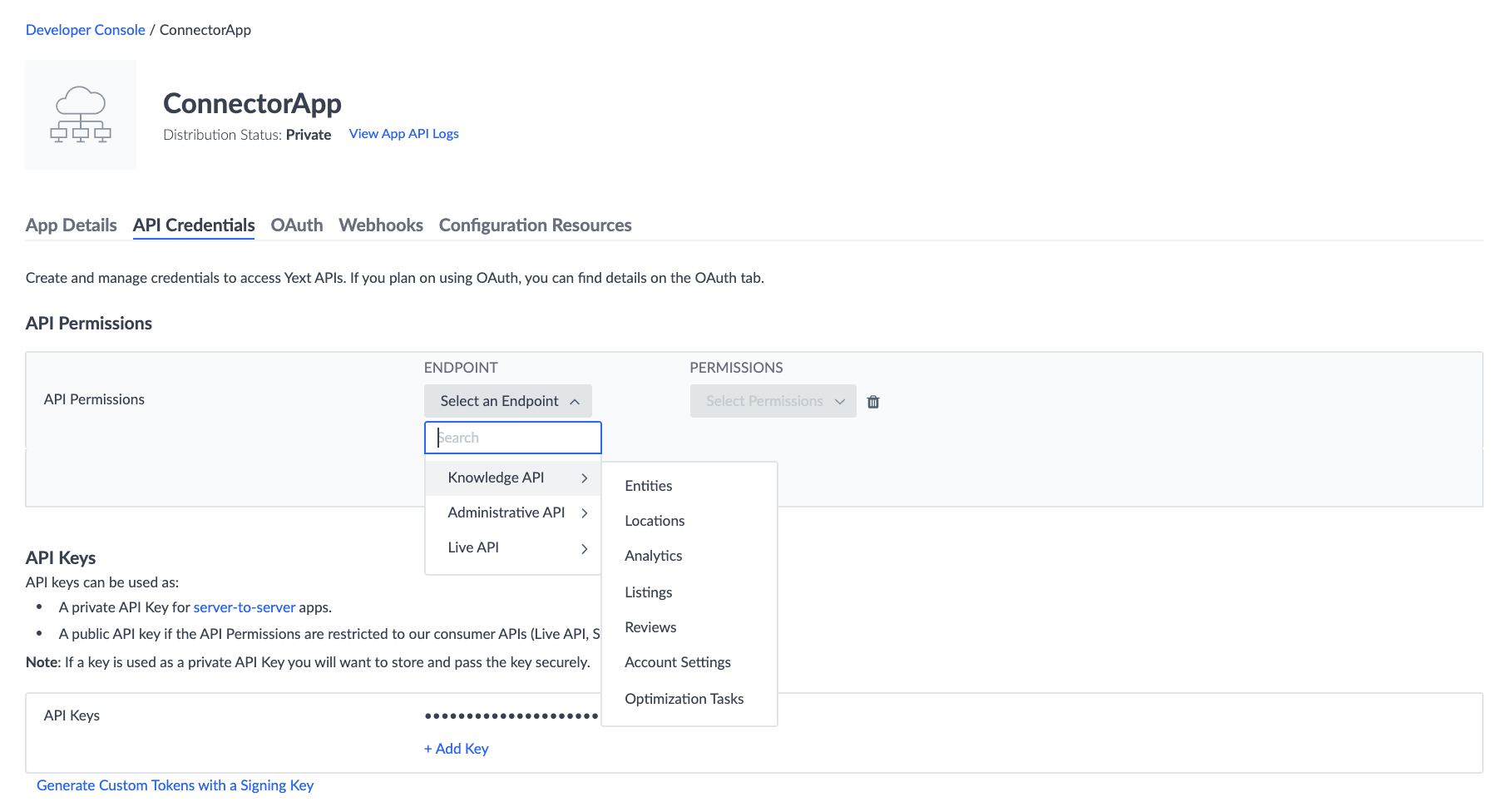Viewport: 1512px width, 807px height.
Task: Open the Webhooks tab
Action: coord(381,225)
